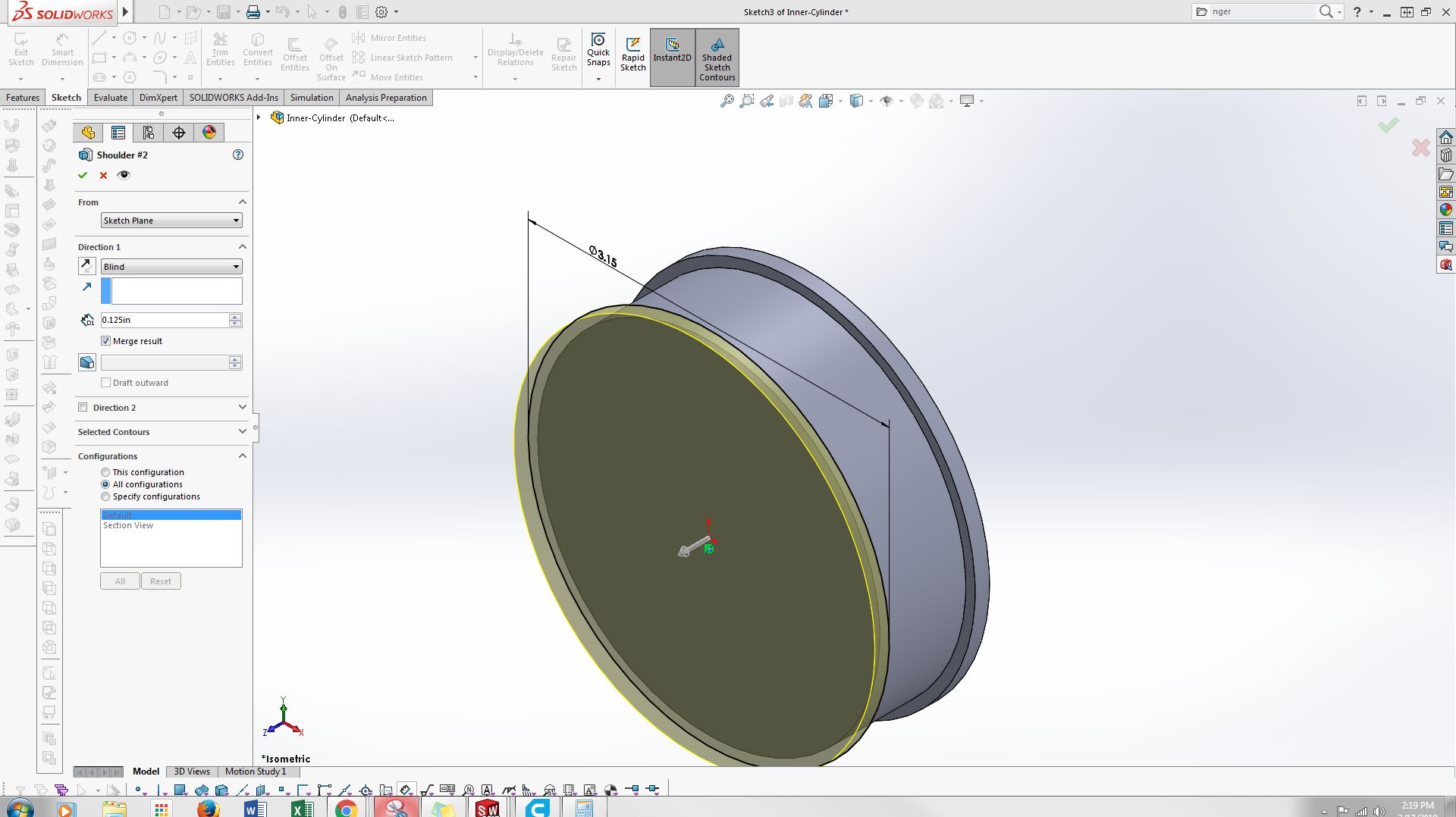Activate Rapid Sketch
1456x817 pixels.
coord(633,55)
